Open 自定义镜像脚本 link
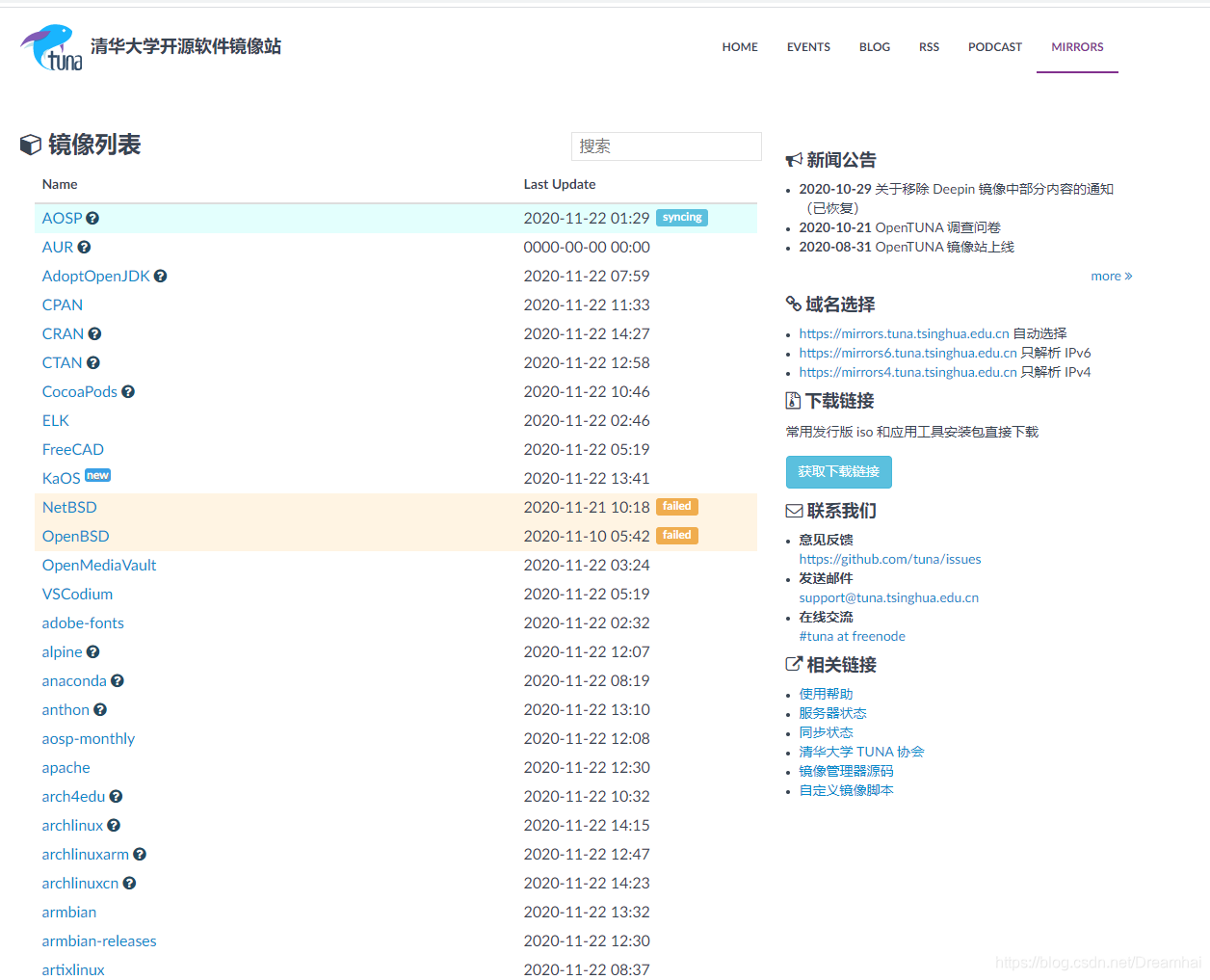Viewport: 1210px width, 980px height. click(x=846, y=791)
